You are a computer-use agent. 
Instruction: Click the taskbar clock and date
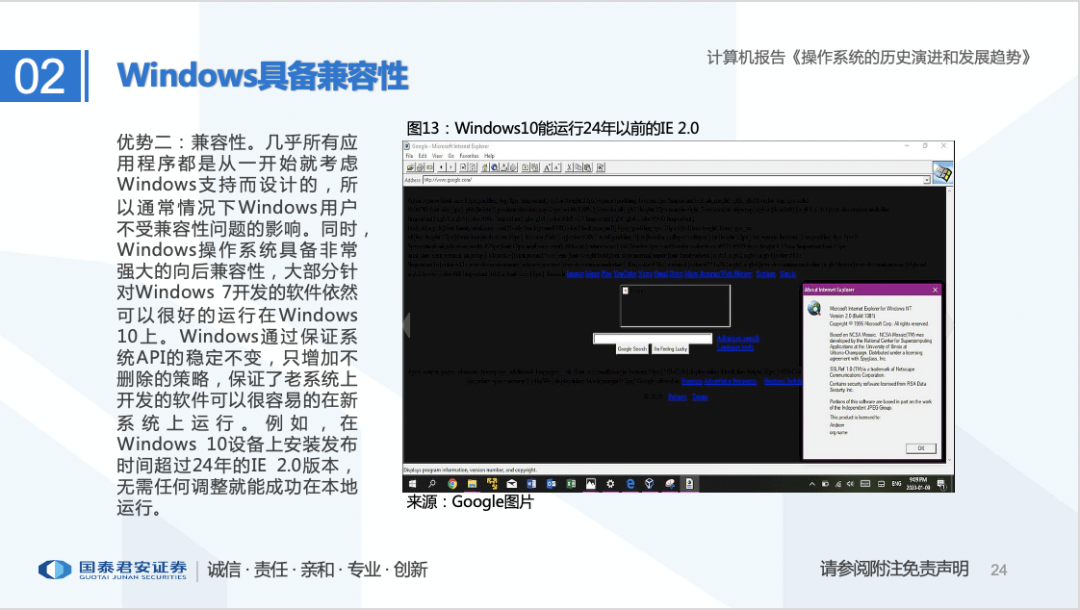point(918,483)
